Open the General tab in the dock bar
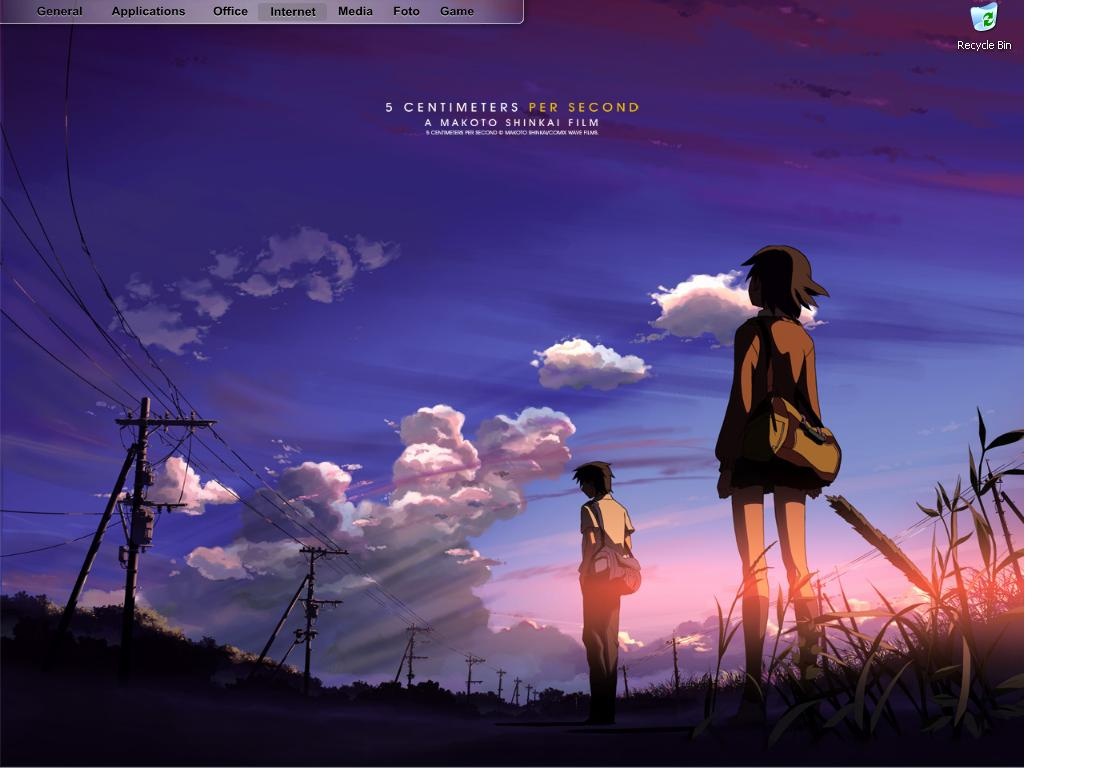1093x768 pixels. [x=59, y=11]
